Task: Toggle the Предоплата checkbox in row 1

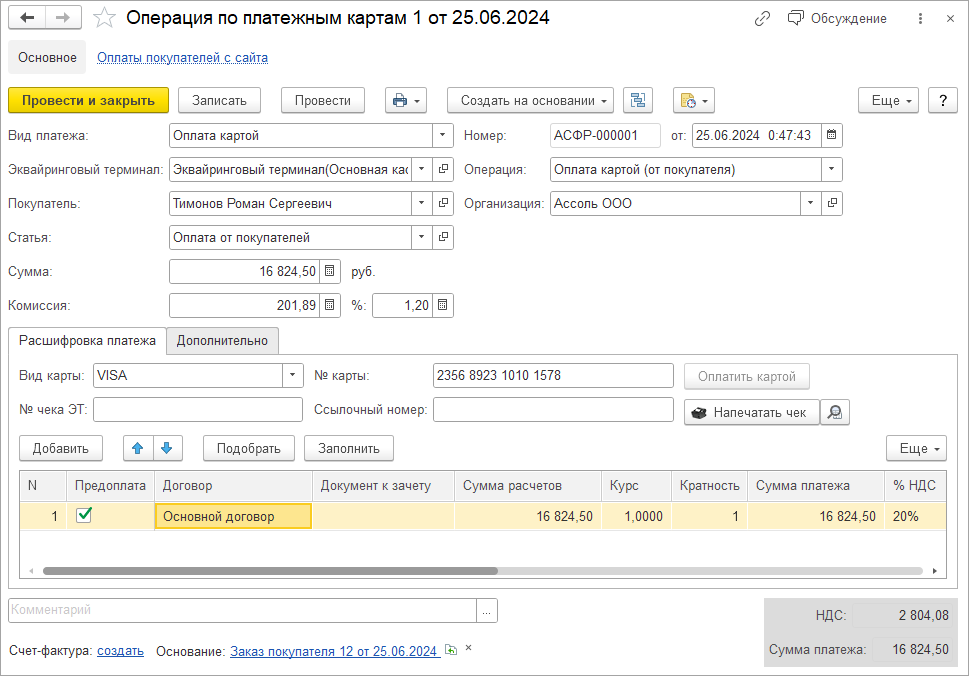Action: [84, 516]
